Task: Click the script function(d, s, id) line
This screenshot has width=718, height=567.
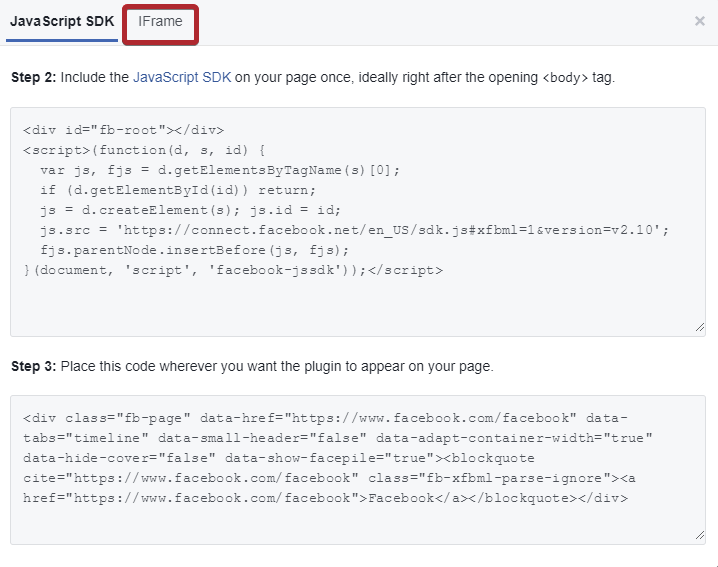Action: pyautogui.click(x=144, y=150)
